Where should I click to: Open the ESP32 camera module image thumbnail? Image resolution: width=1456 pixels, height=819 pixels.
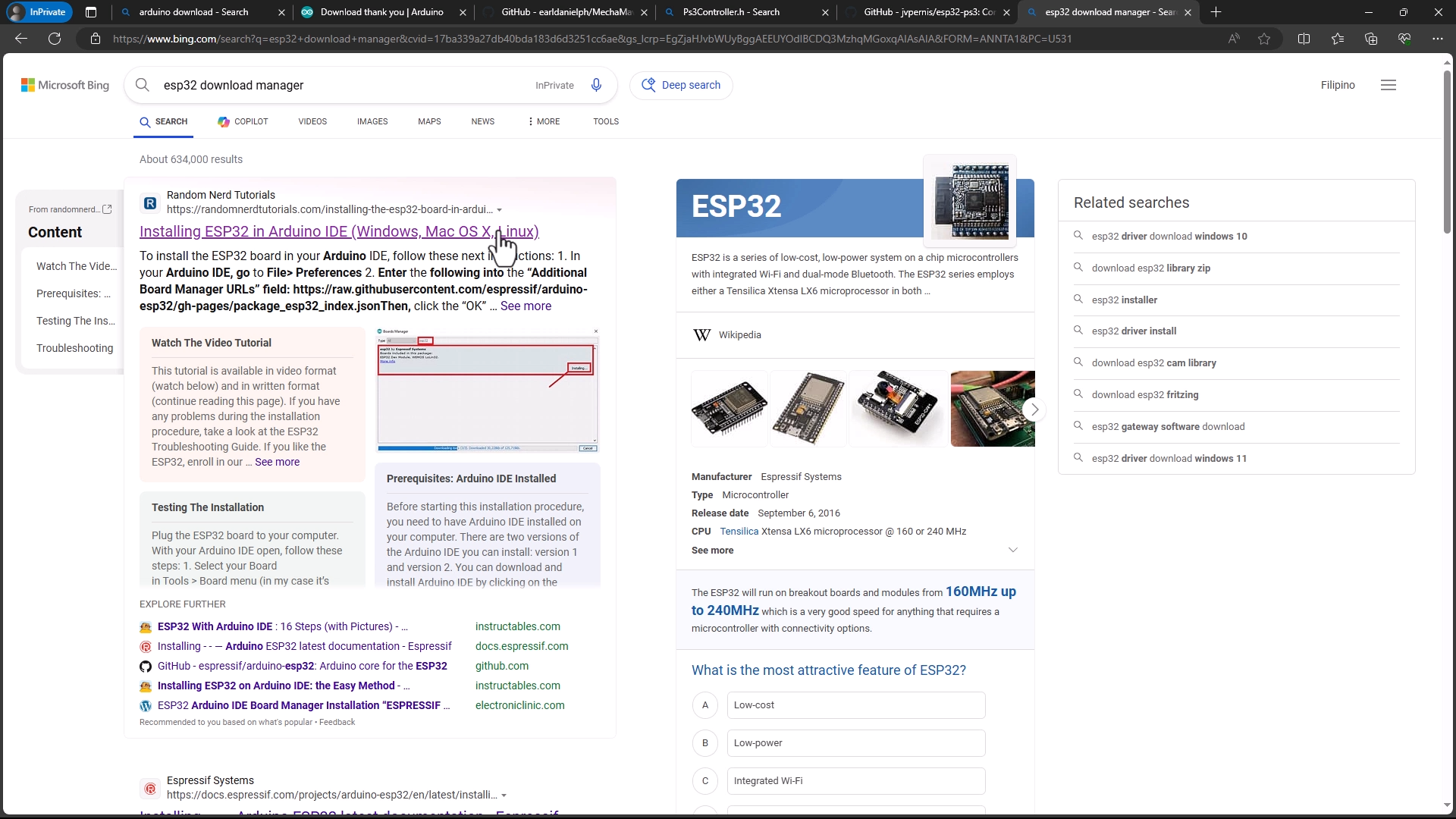[898, 409]
